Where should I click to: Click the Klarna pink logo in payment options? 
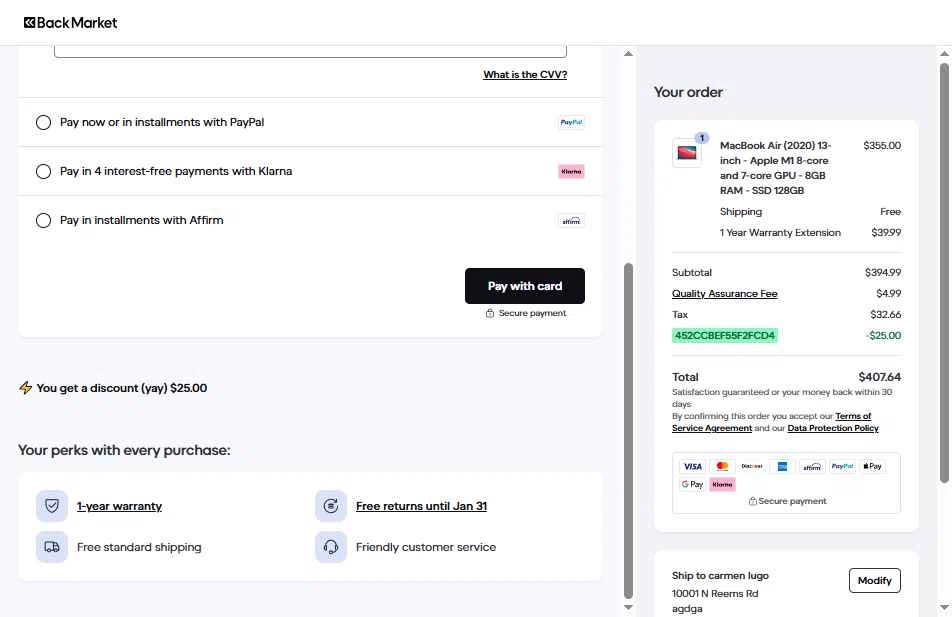coord(571,171)
